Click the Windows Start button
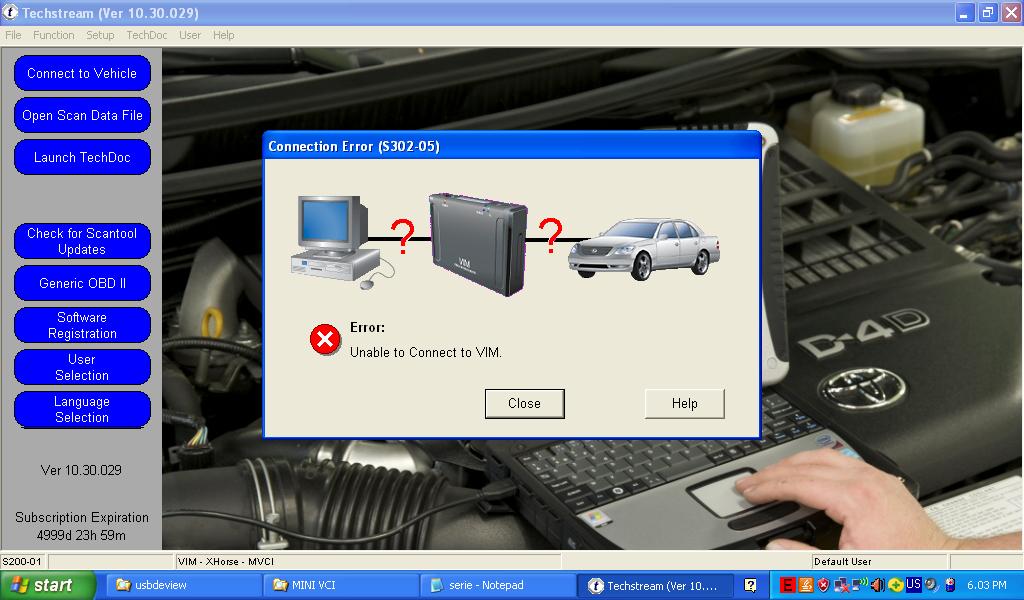The height and width of the screenshot is (600, 1024). (48, 586)
